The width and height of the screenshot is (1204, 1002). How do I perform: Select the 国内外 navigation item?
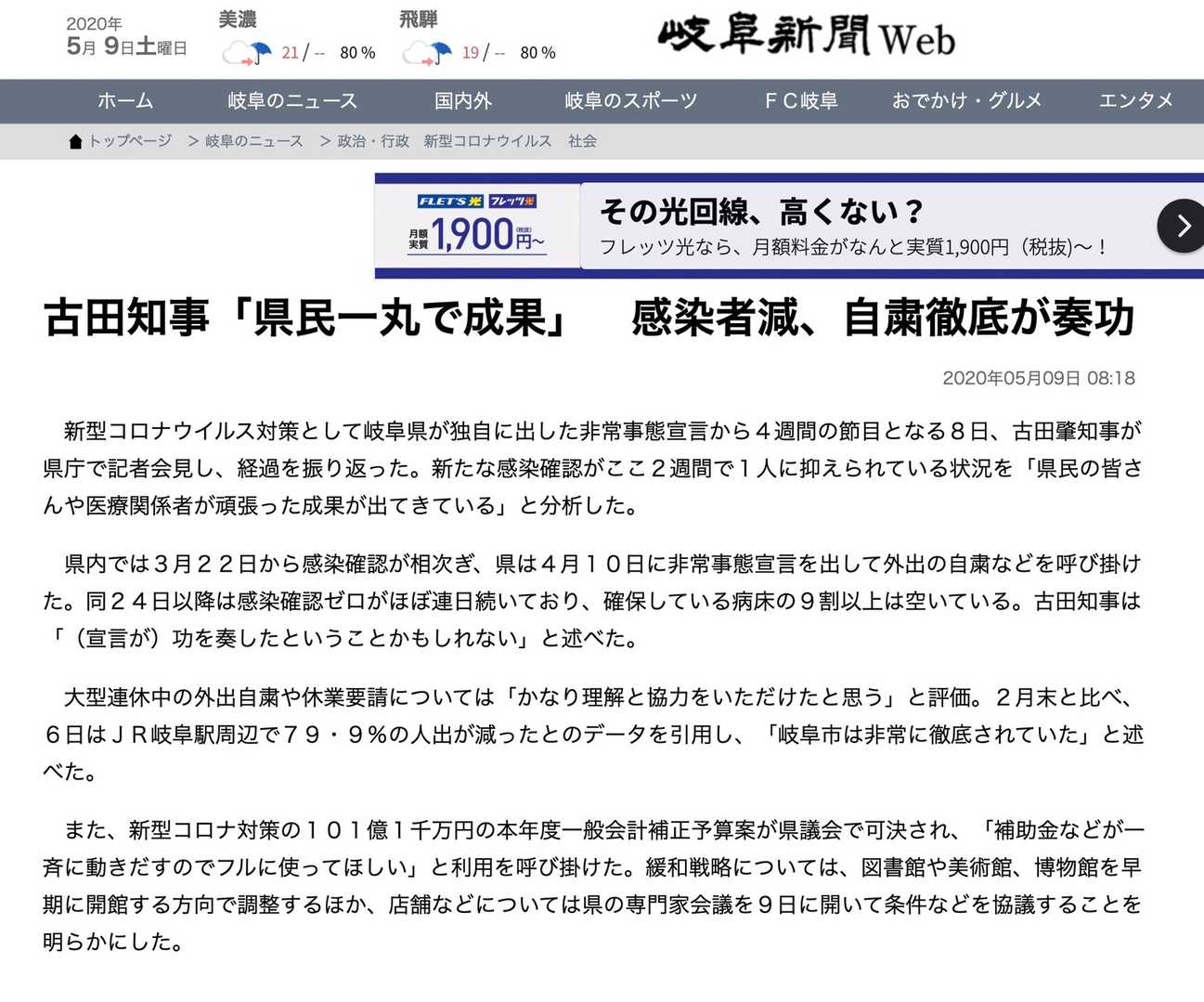pos(462,100)
